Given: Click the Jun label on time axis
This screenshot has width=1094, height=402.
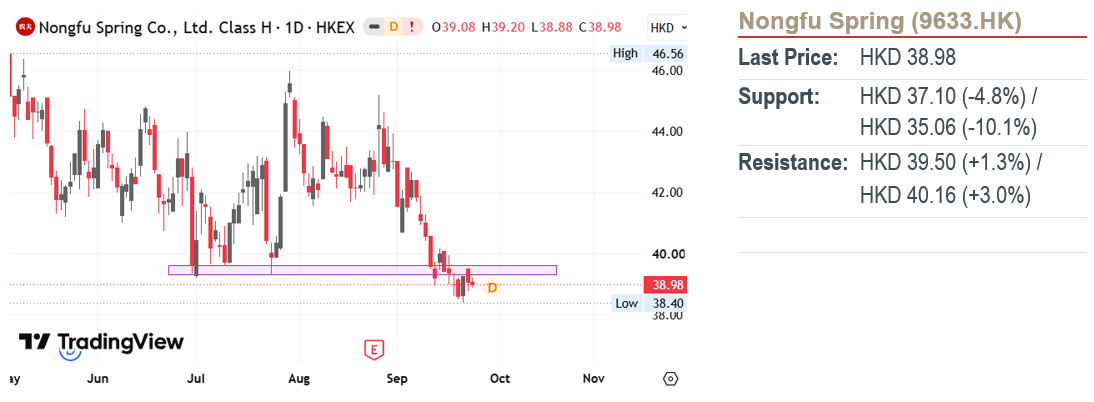Looking at the screenshot, I should pyautogui.click(x=98, y=379).
